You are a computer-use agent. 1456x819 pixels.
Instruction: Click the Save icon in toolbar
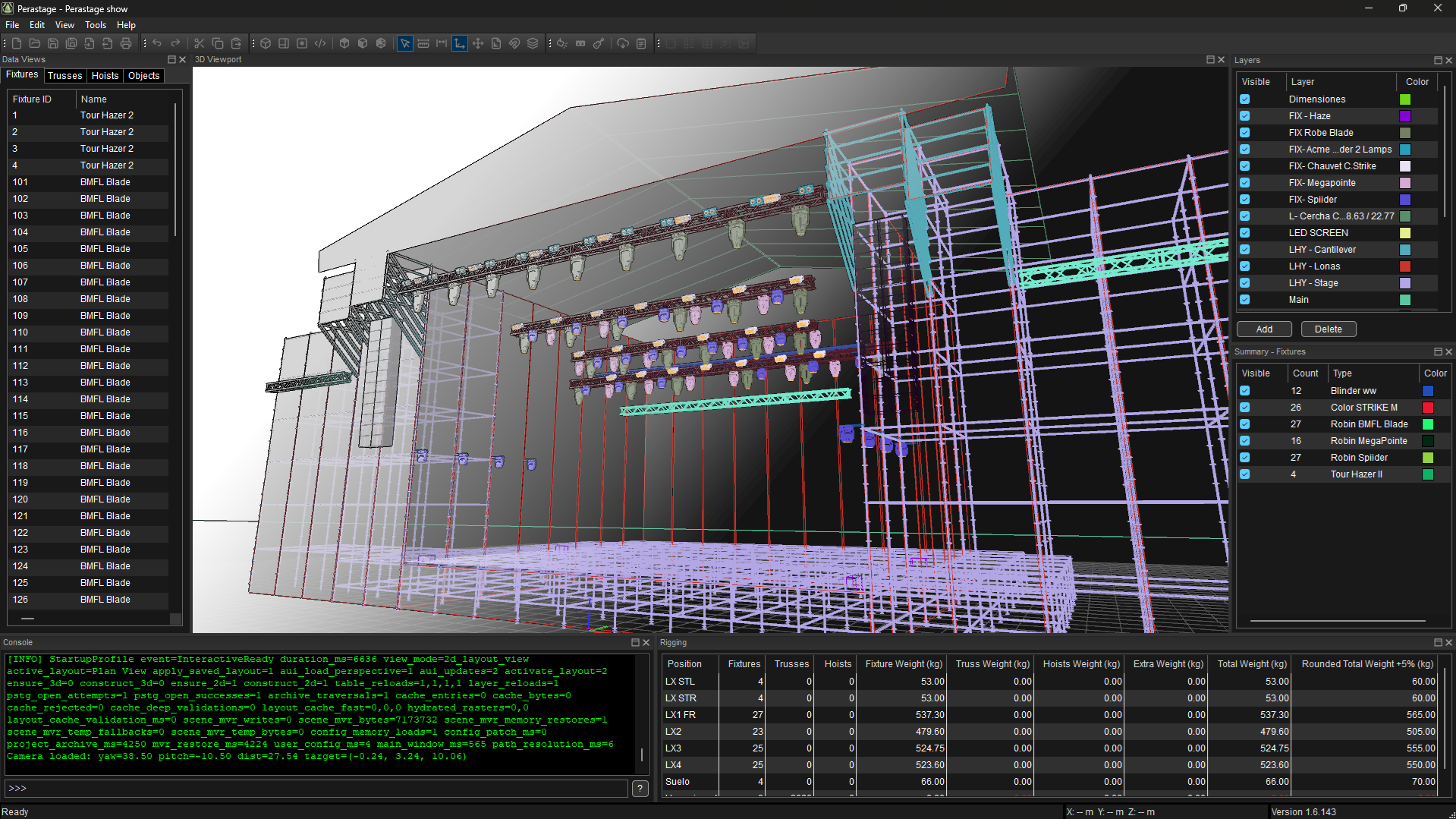point(53,43)
